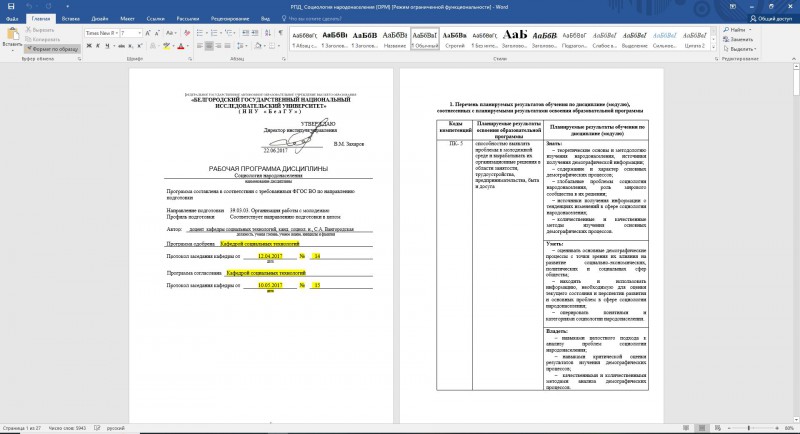Viewport: 800px width, 434px height.
Task: Expand numbered list options
Action: [220, 33]
